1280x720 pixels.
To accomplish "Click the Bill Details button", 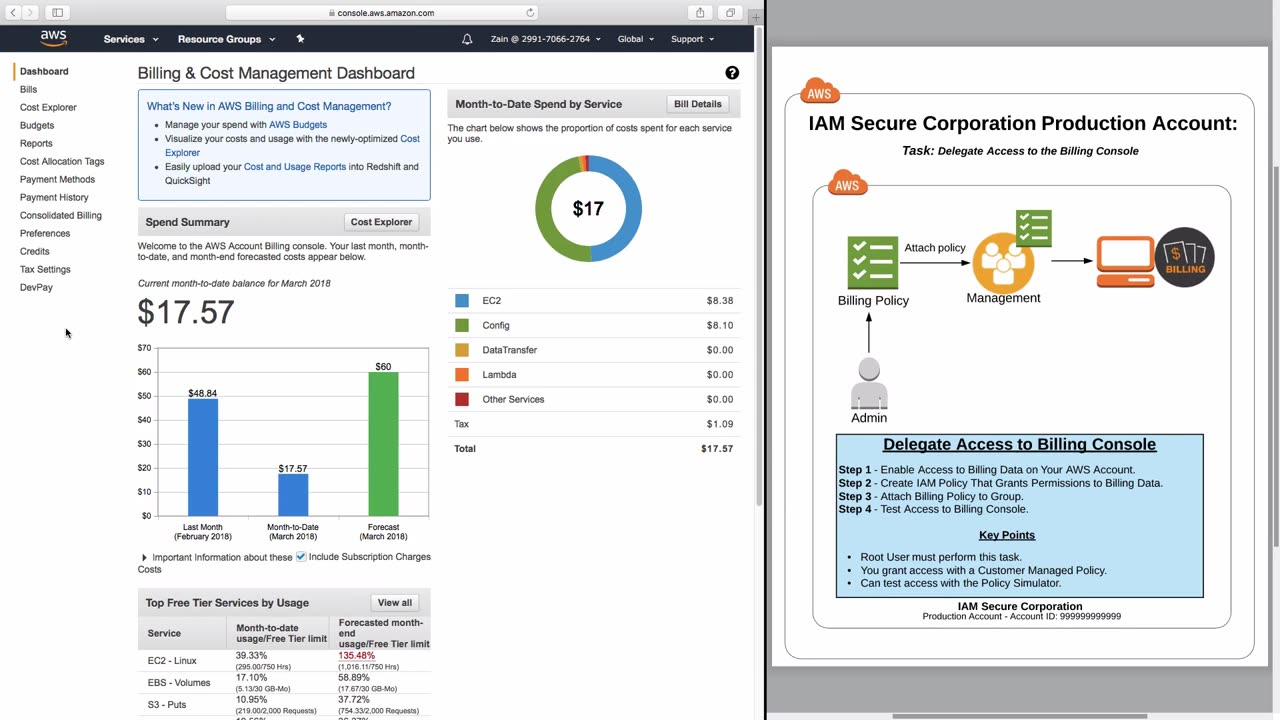I will 697,104.
